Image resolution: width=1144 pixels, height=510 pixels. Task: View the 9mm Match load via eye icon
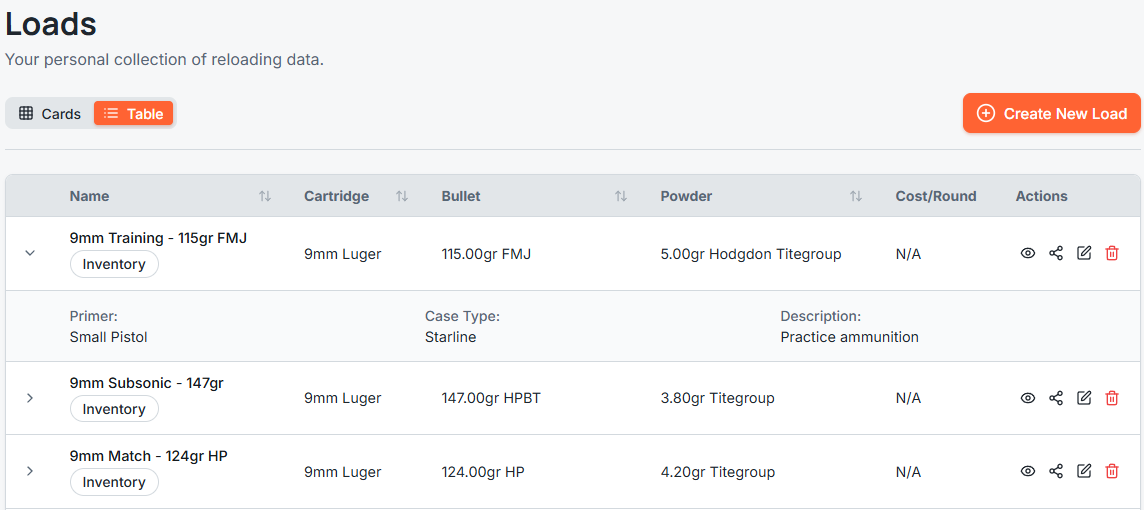pos(1027,471)
